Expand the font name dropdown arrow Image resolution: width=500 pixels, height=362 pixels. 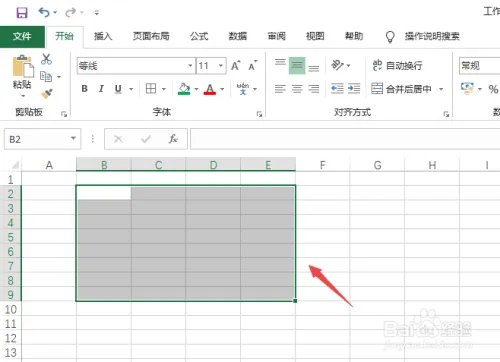190,66
